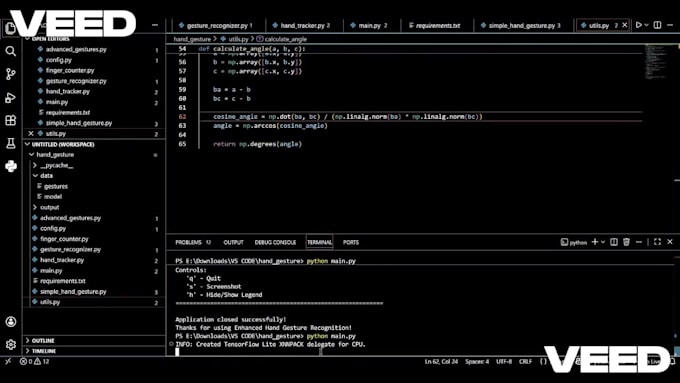Open the Ports panel tab
The height and width of the screenshot is (383, 680).
(351, 242)
